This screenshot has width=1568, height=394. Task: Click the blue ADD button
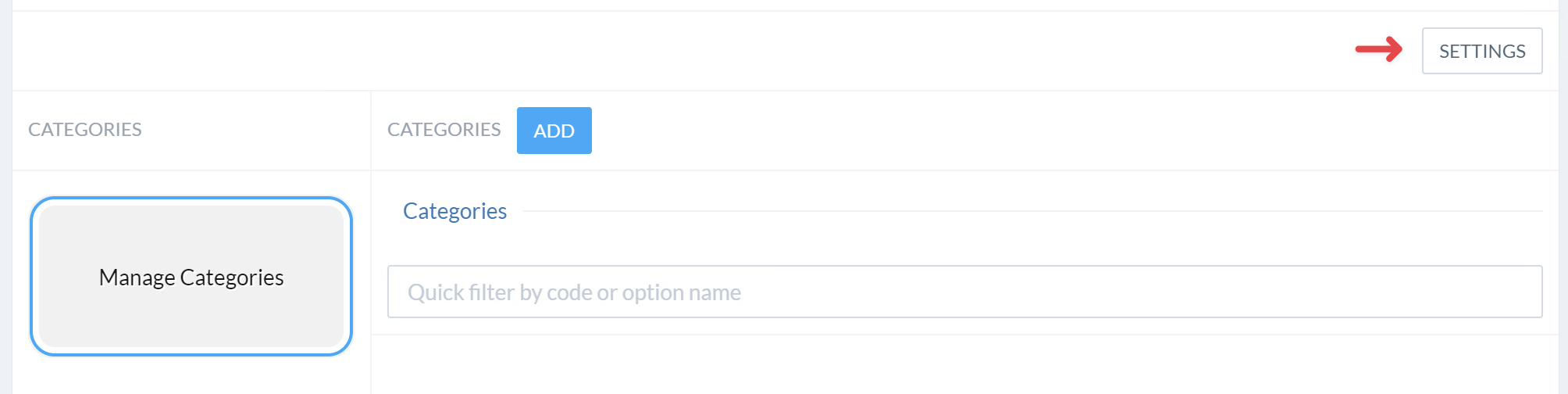(554, 131)
